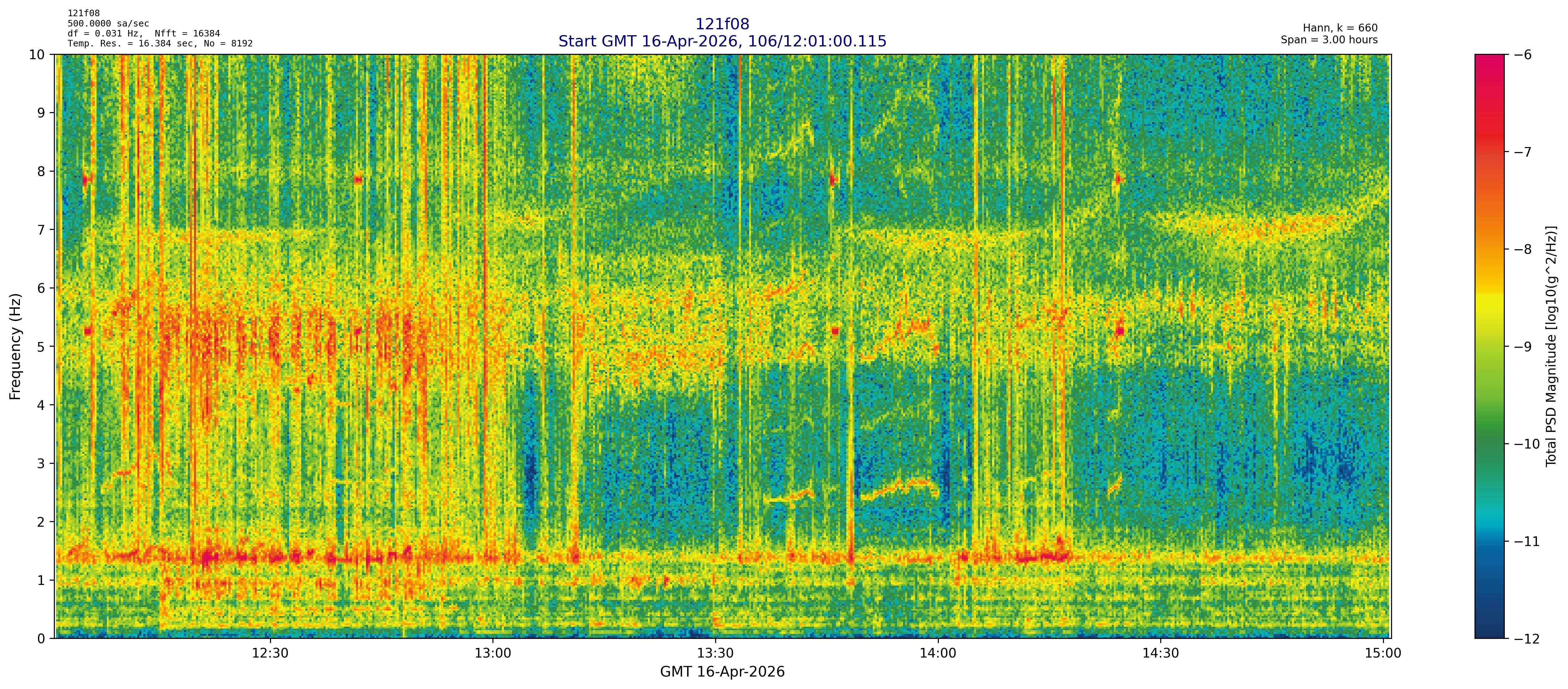Click the 13:00 time axis label
This screenshot has width=1568, height=689.
click(492, 654)
